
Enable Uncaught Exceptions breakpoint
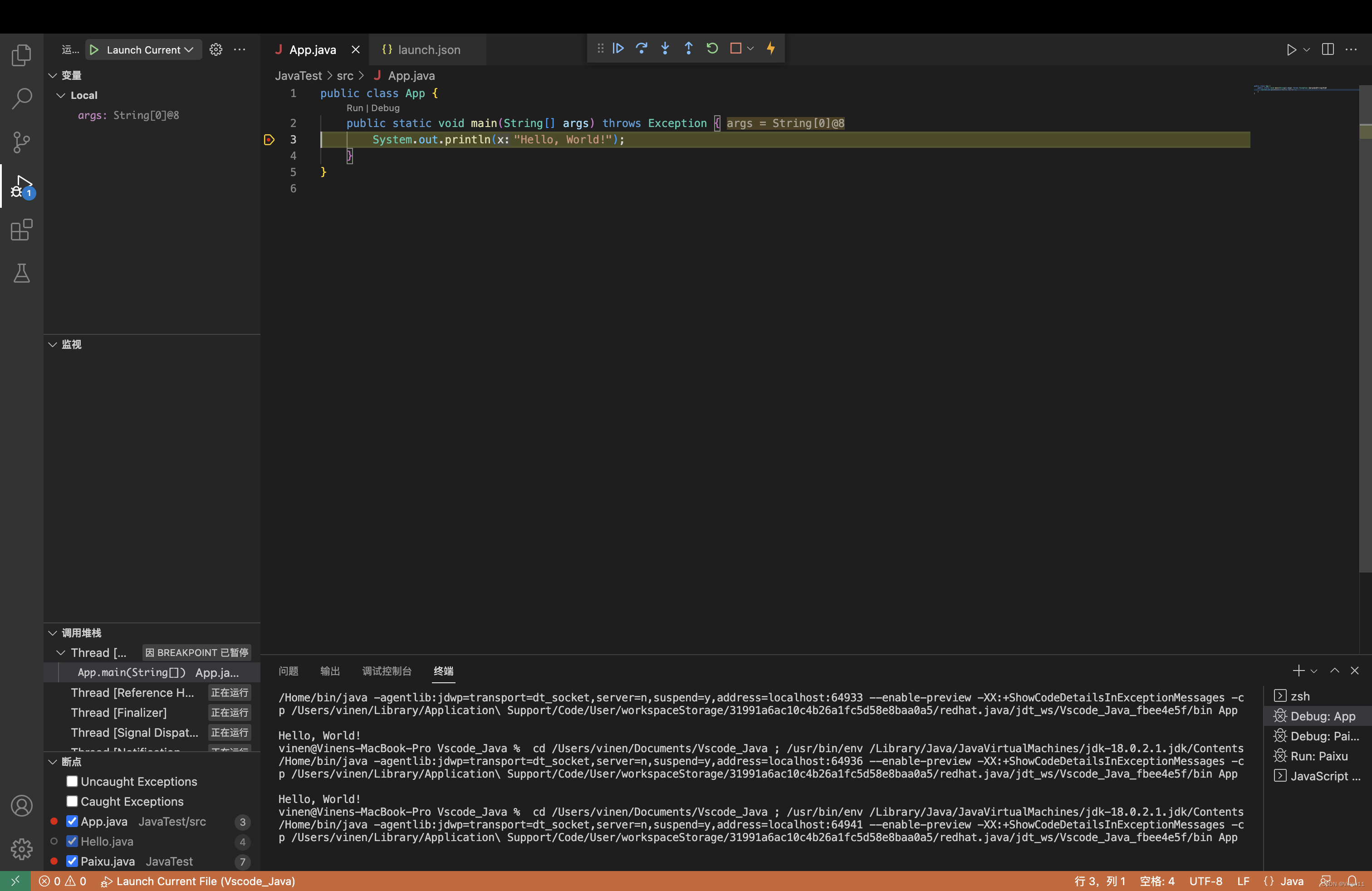(x=72, y=782)
